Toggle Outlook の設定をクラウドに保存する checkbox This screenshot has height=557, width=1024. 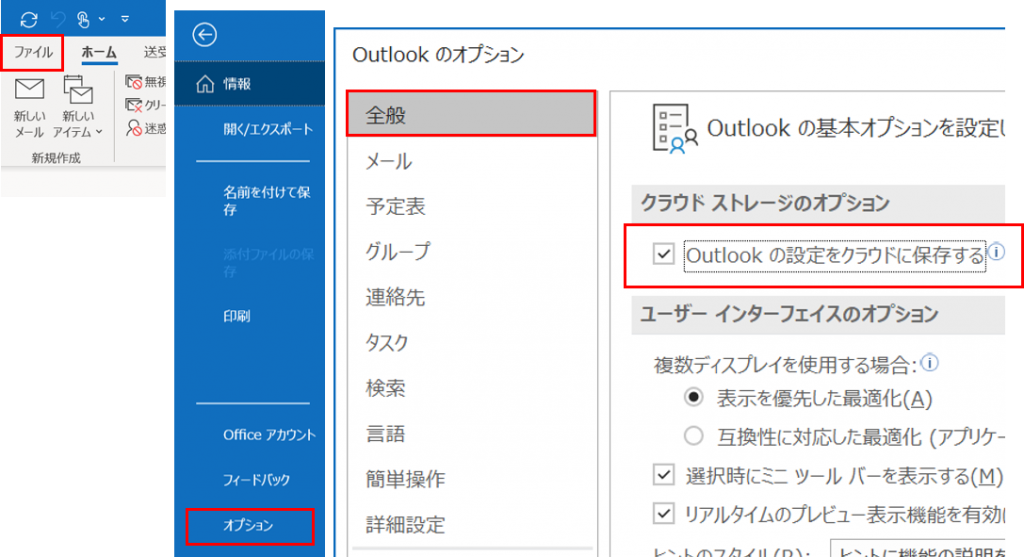click(x=664, y=253)
